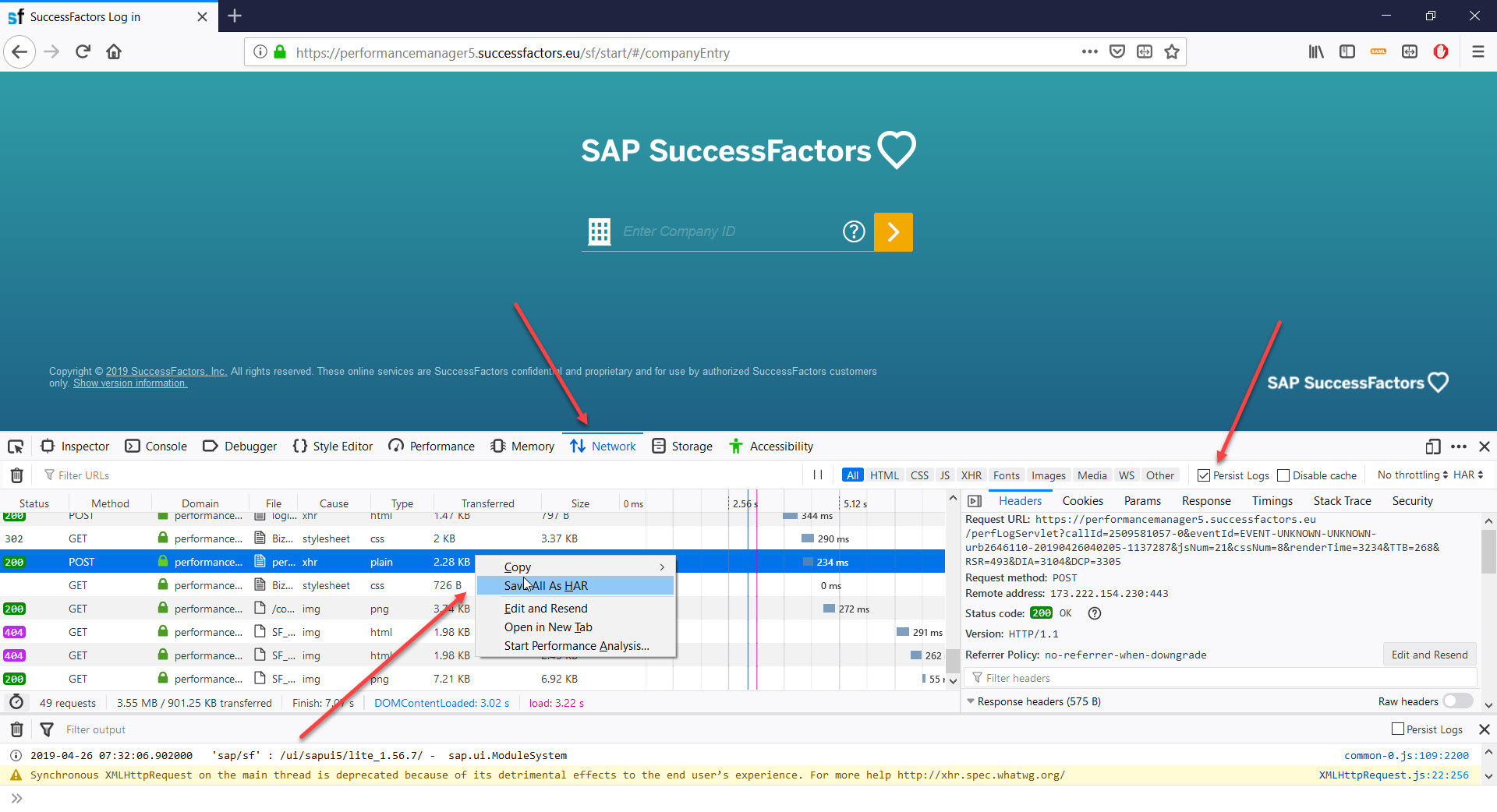Choose Open in New Tab
The height and width of the screenshot is (812, 1497).
pyautogui.click(x=576, y=627)
